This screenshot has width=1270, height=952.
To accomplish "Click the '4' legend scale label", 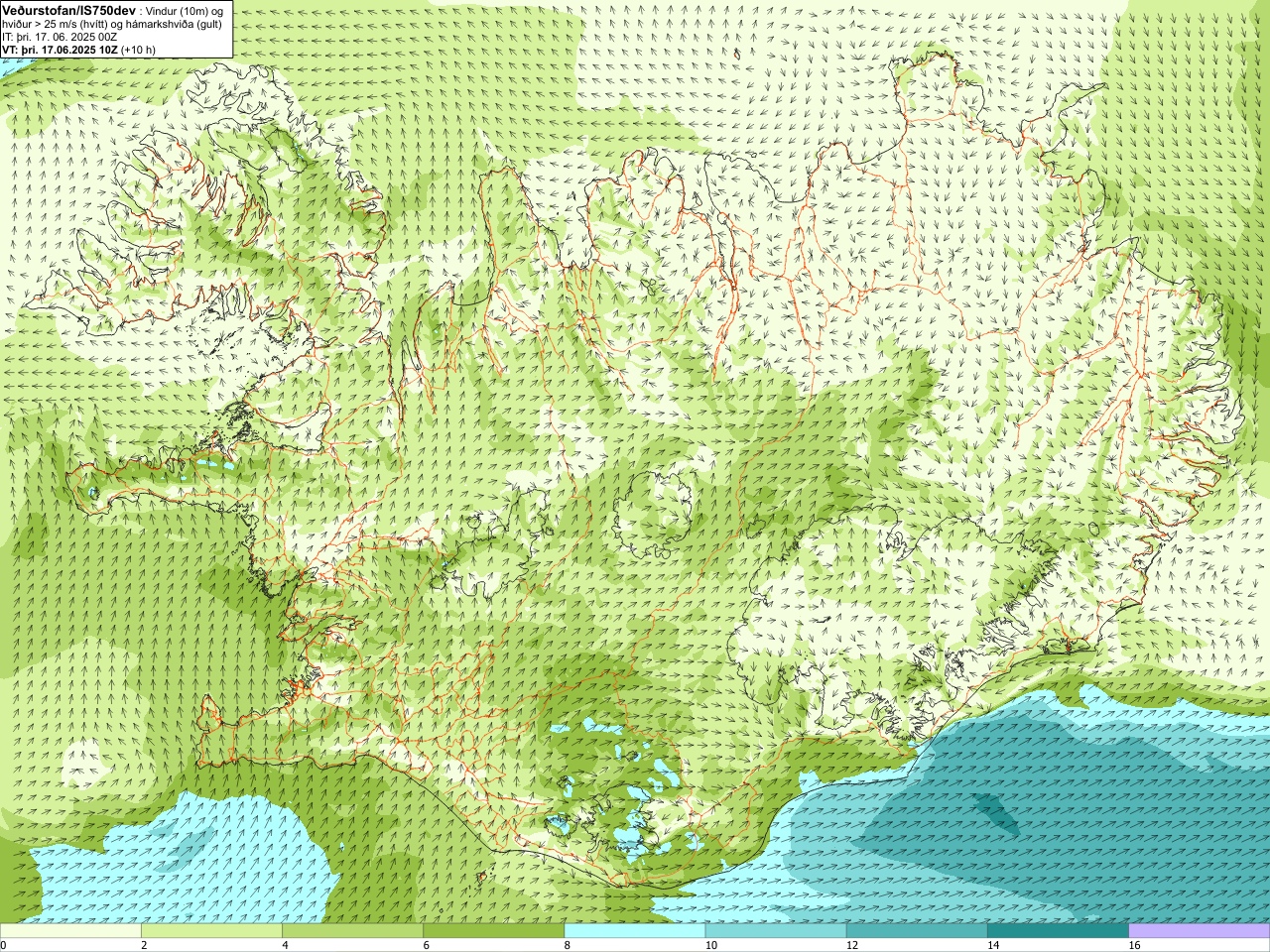I will pyautogui.click(x=286, y=945).
